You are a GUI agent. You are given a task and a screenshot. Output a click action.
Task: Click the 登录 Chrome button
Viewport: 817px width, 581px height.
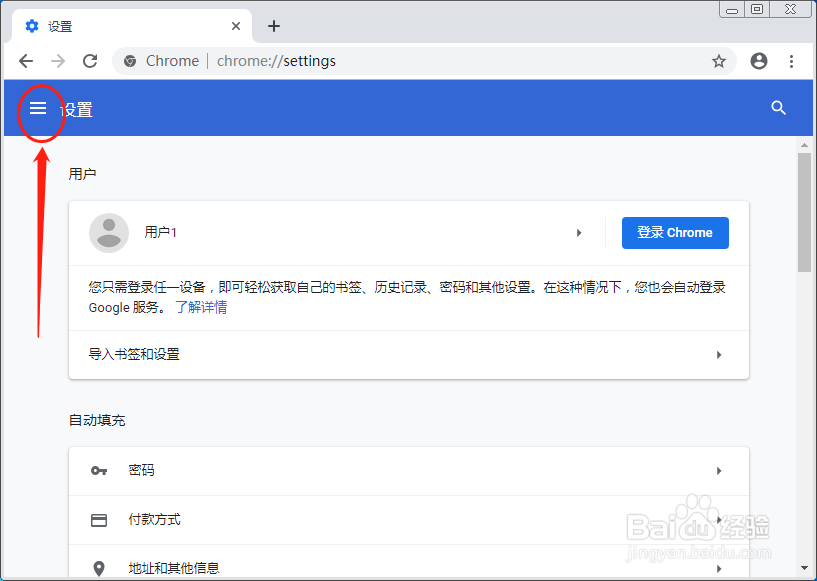coord(675,232)
